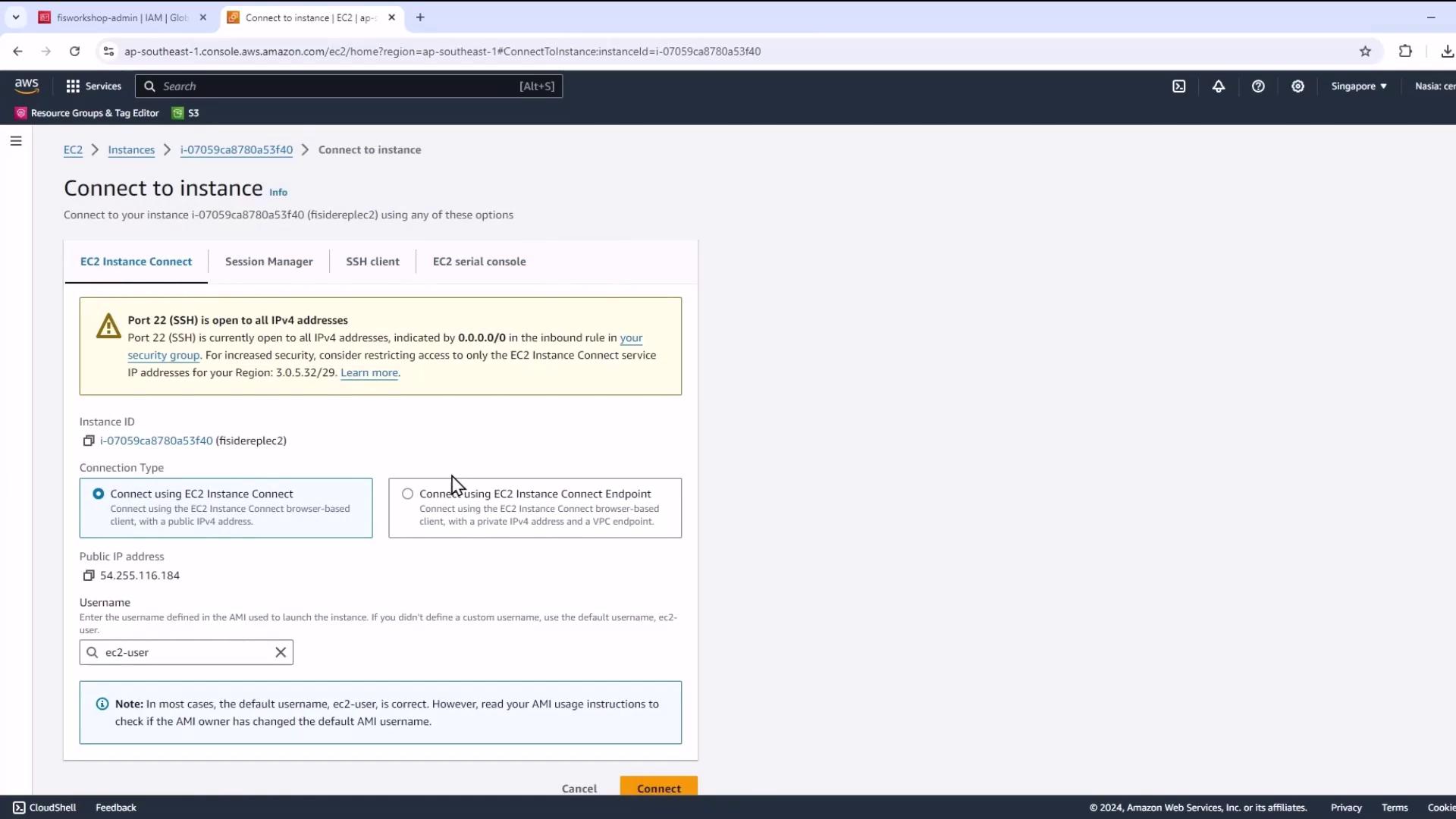Select EC2 Instance Connect Endpoint radio option
The height and width of the screenshot is (819, 1456).
(408, 494)
